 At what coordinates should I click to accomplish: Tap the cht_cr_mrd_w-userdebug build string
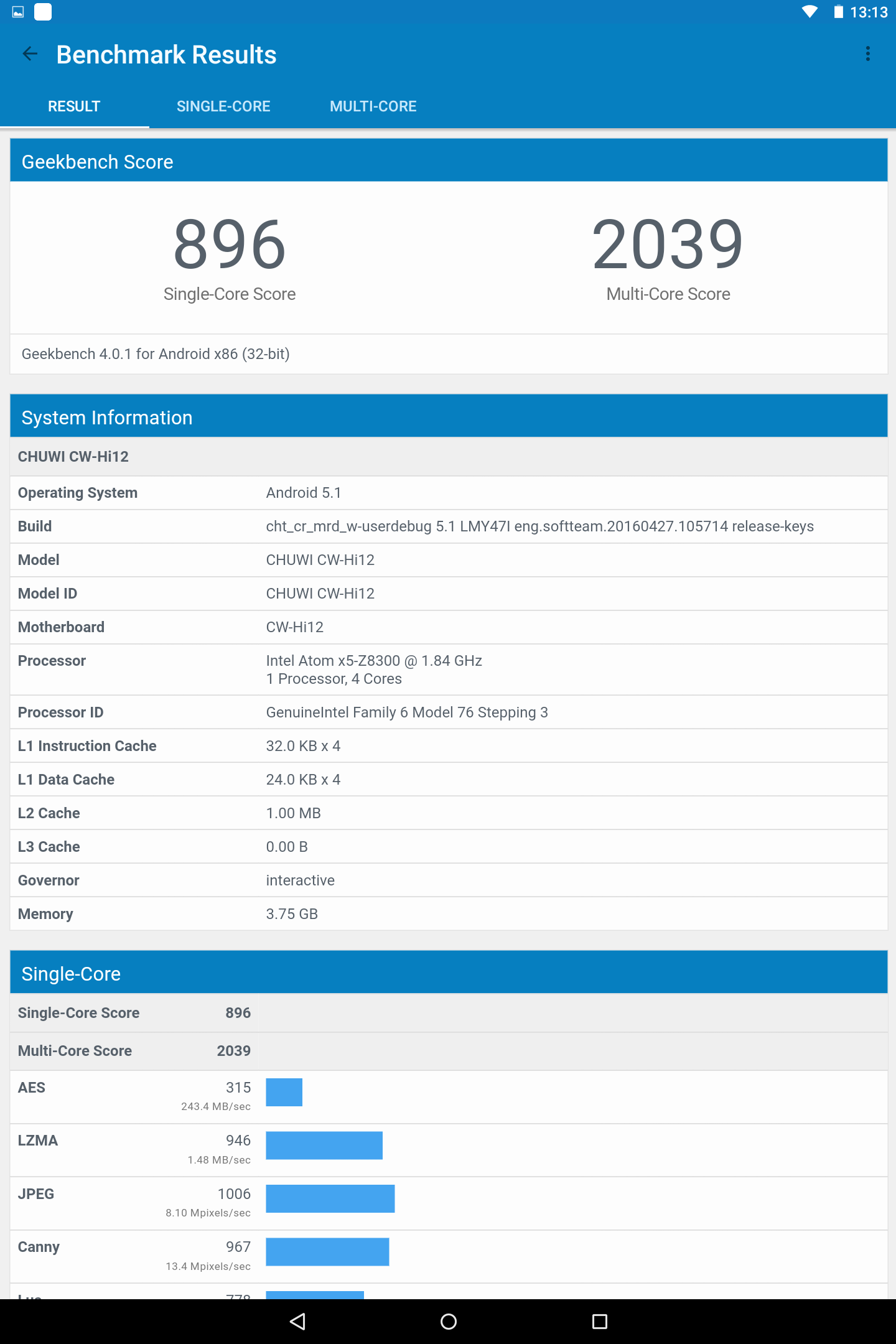(539, 526)
